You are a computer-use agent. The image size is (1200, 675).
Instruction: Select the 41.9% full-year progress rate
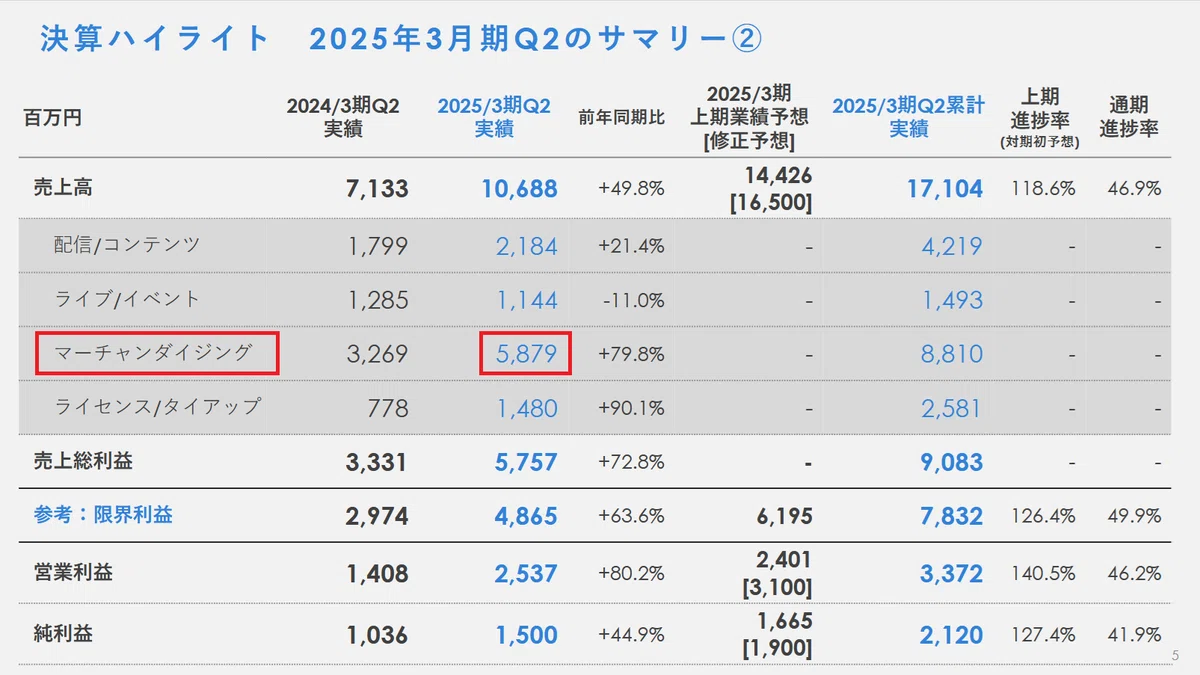click(x=1134, y=634)
